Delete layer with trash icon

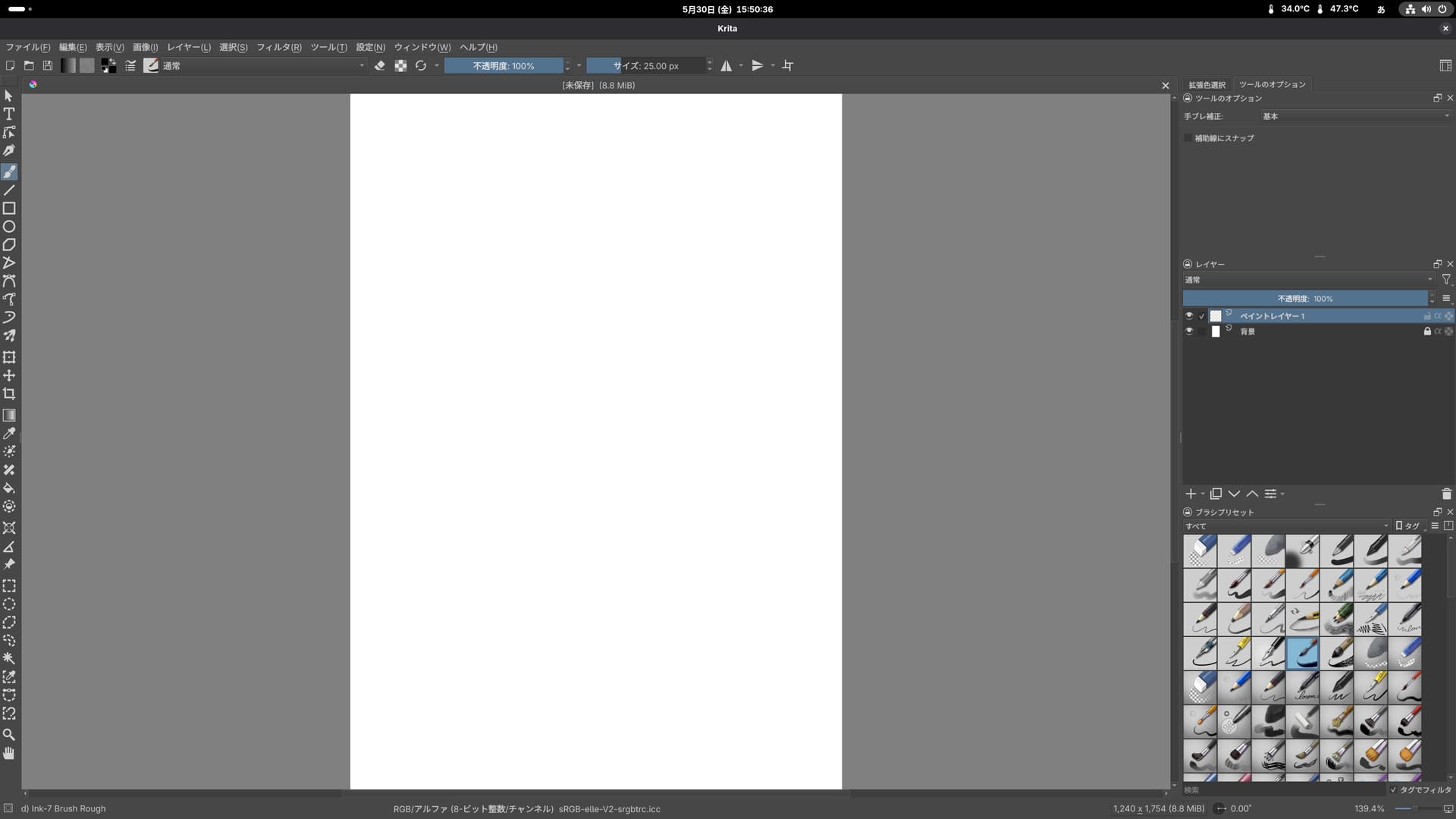point(1445,494)
